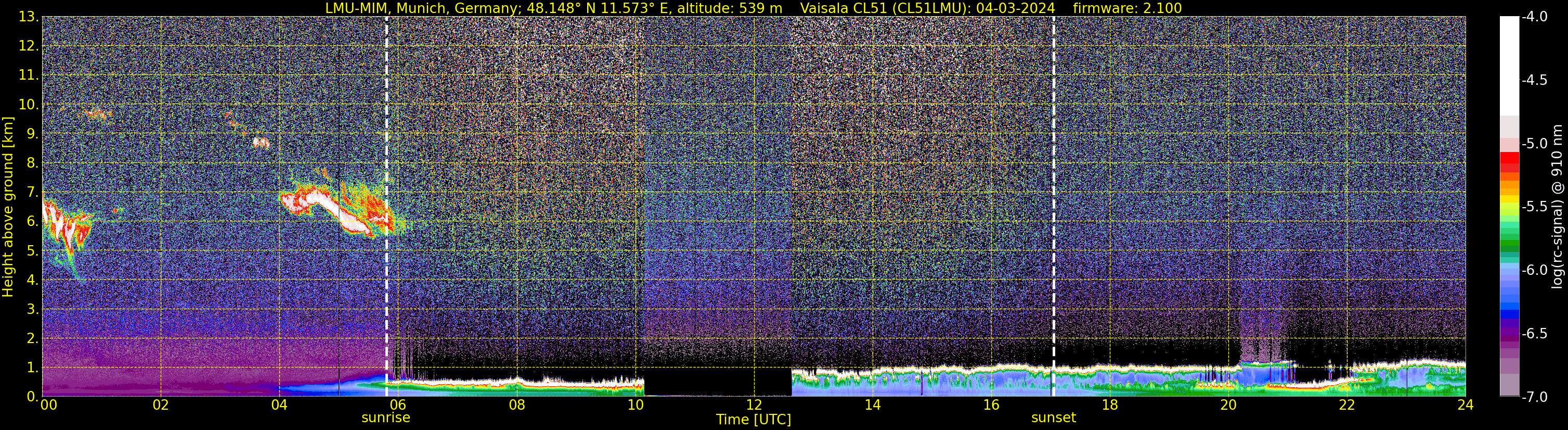Click the 'Time [UTC]' axis label
The width and height of the screenshot is (1568, 430).
click(x=754, y=420)
